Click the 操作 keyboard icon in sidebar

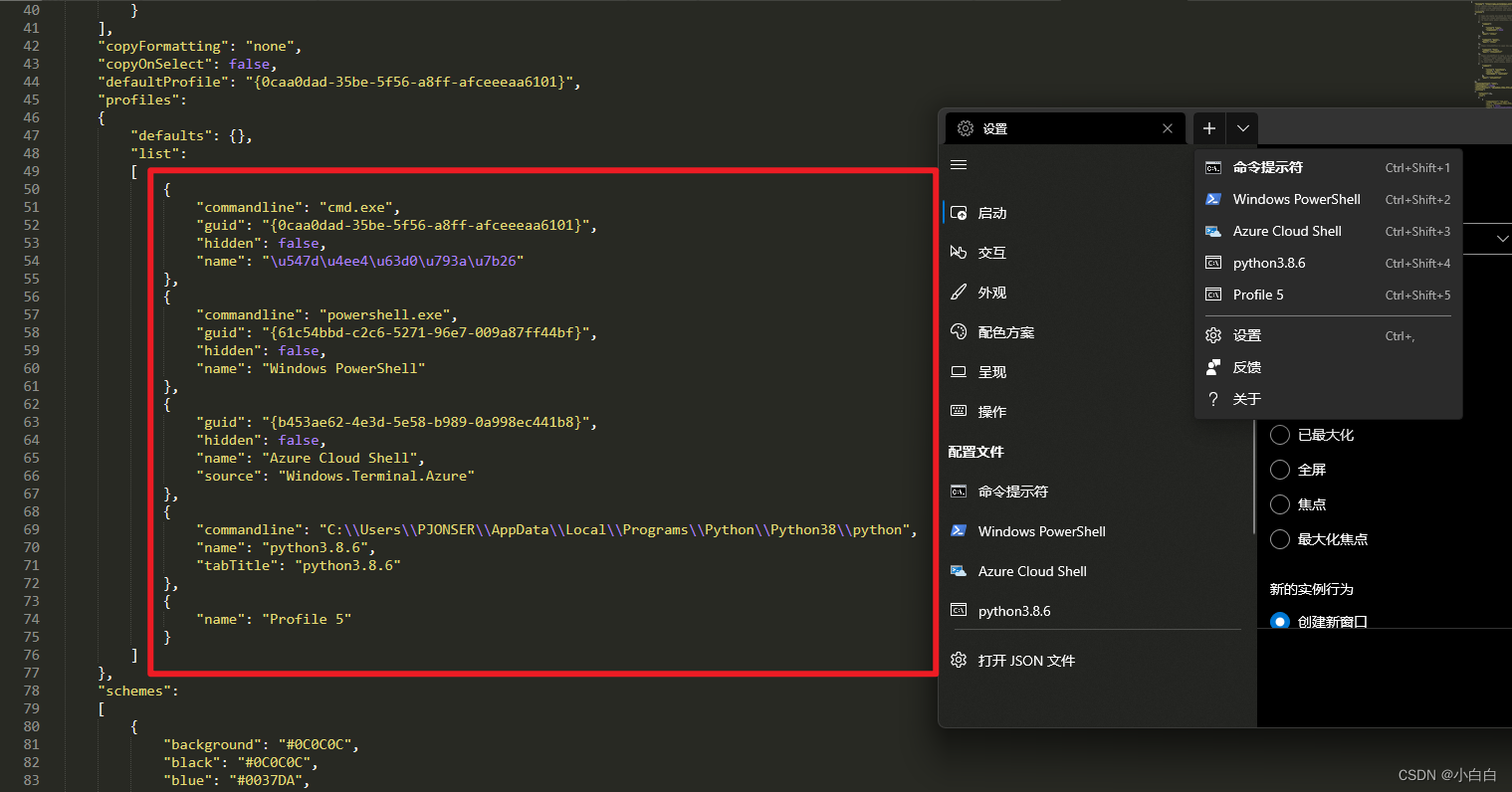(959, 411)
